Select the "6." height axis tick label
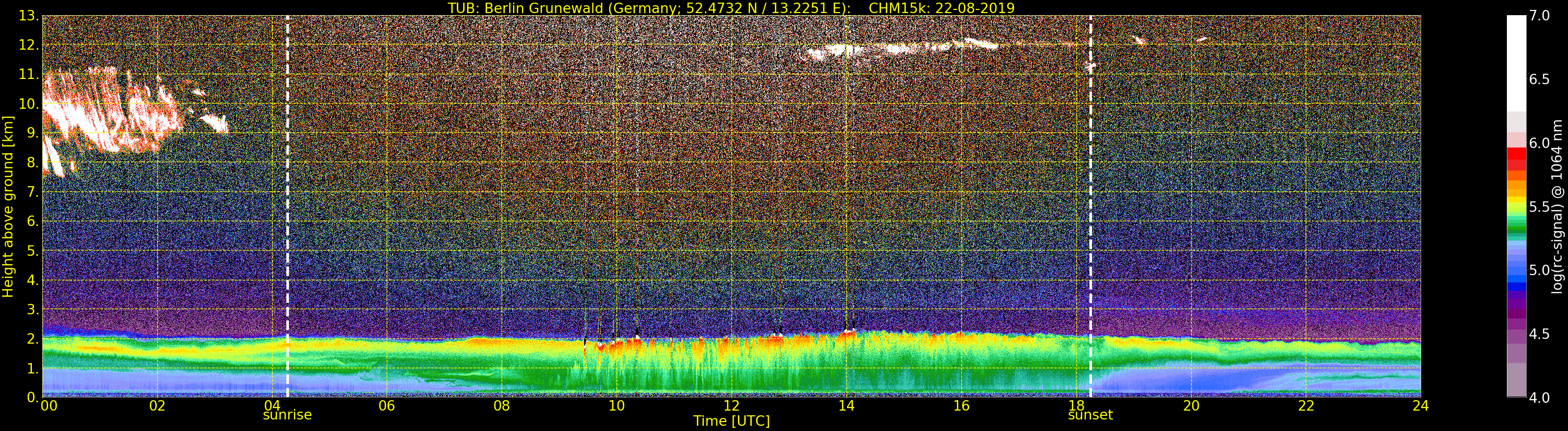The height and width of the screenshot is (431, 1568). point(33,221)
